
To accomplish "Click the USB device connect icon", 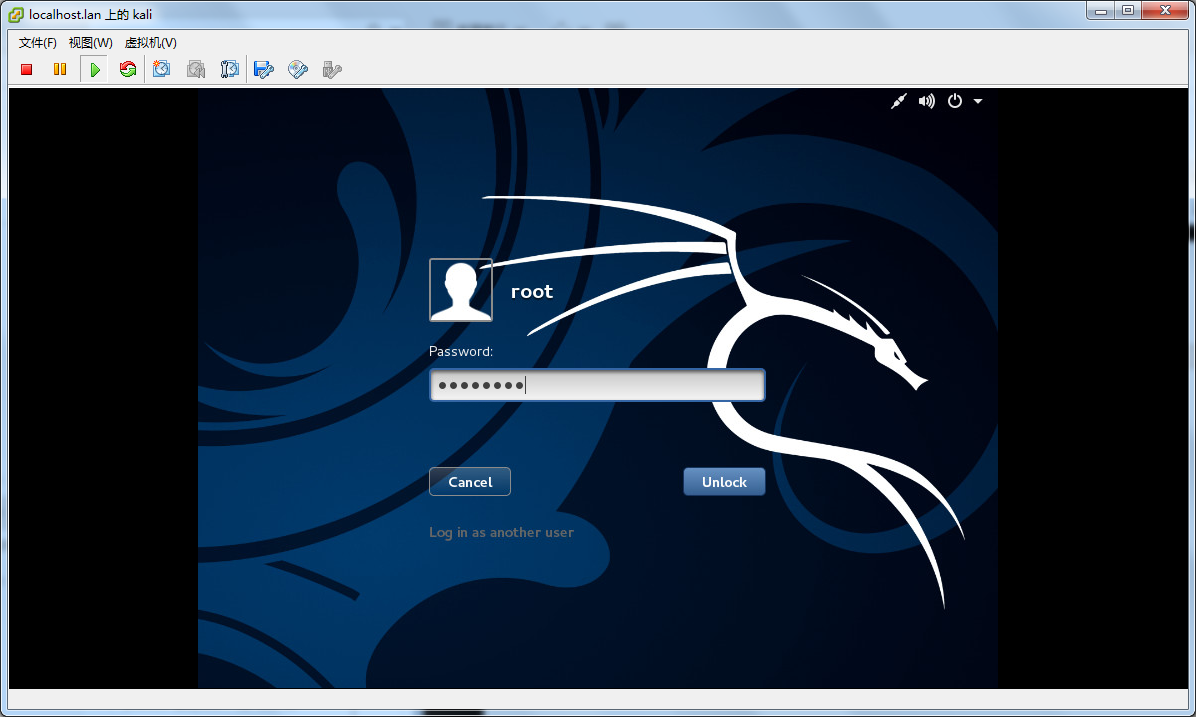I will pyautogui.click(x=332, y=69).
